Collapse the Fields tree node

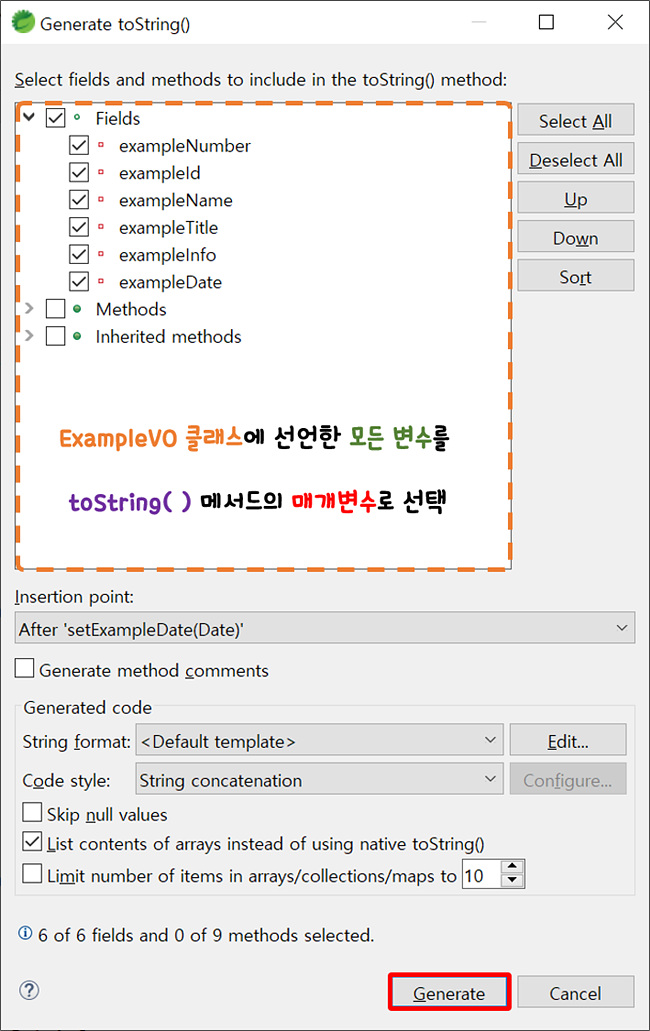click(29, 118)
